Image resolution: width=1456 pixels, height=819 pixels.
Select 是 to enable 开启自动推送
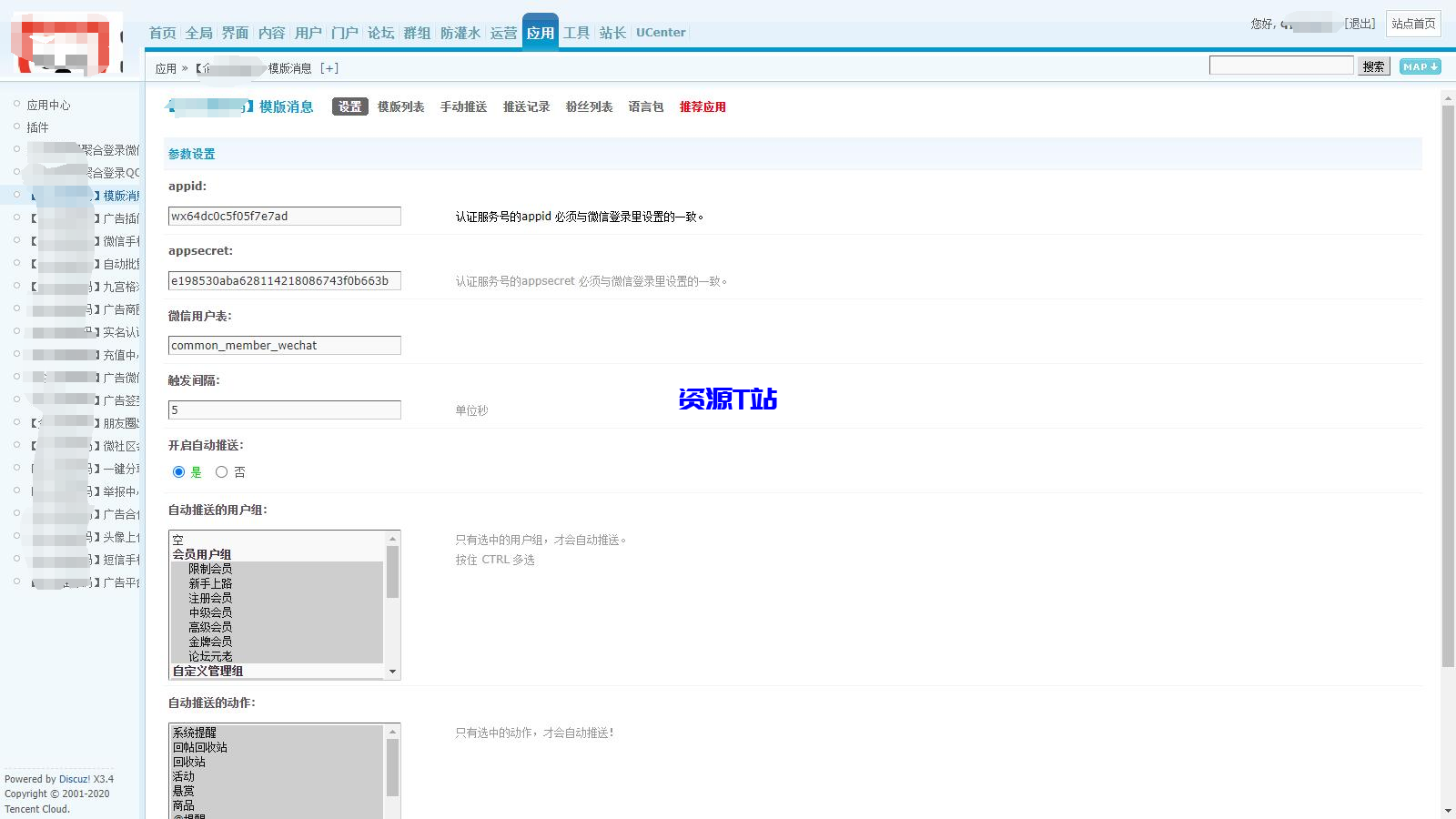[178, 471]
